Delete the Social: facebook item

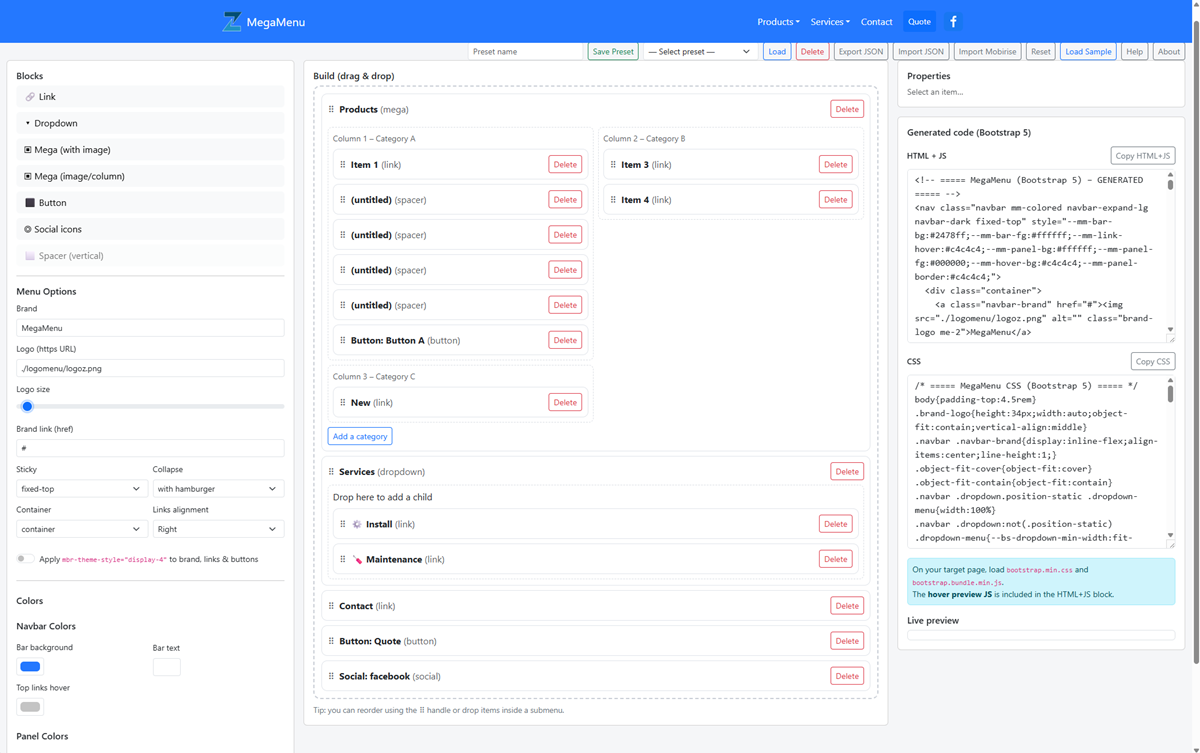pos(847,676)
